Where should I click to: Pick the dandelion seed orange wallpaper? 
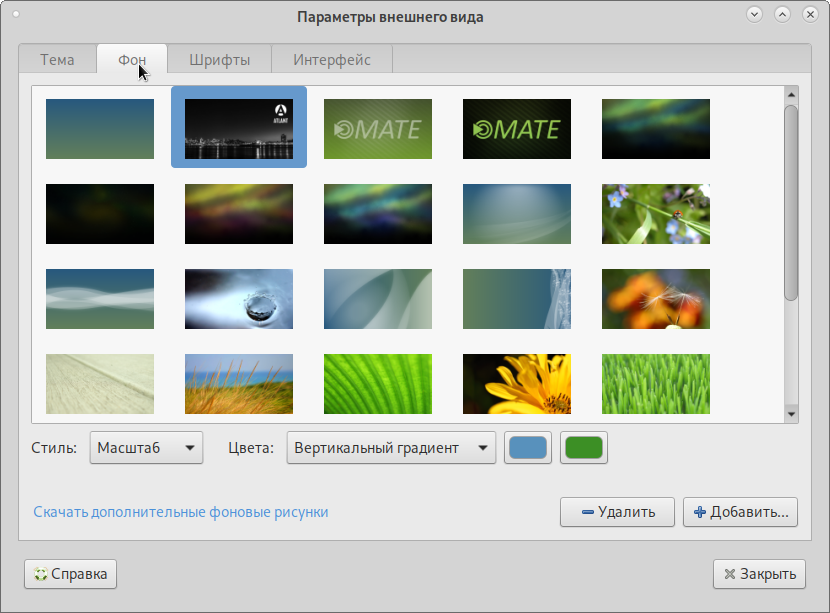pyautogui.click(x=655, y=298)
